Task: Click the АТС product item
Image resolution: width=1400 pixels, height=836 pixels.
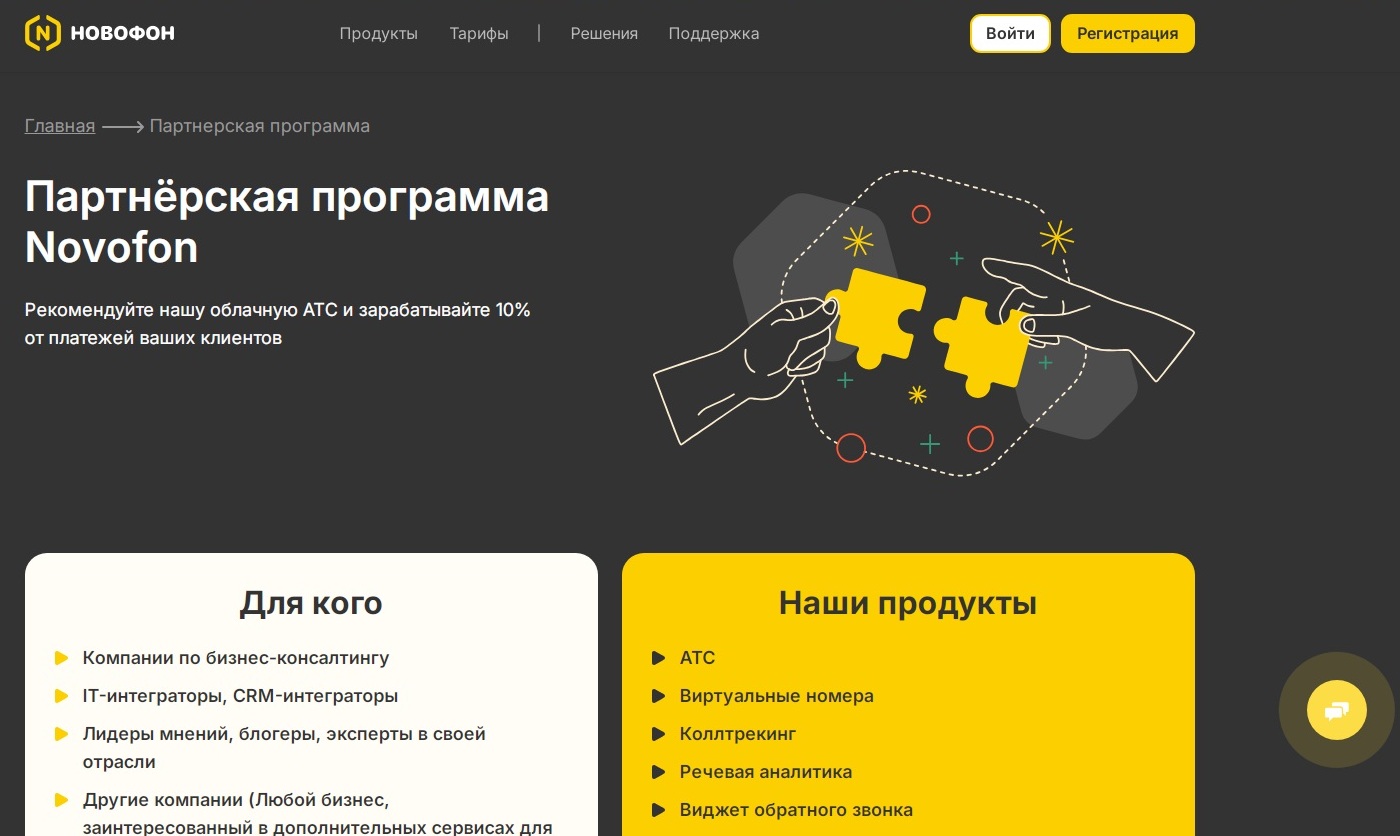Action: tap(697, 658)
